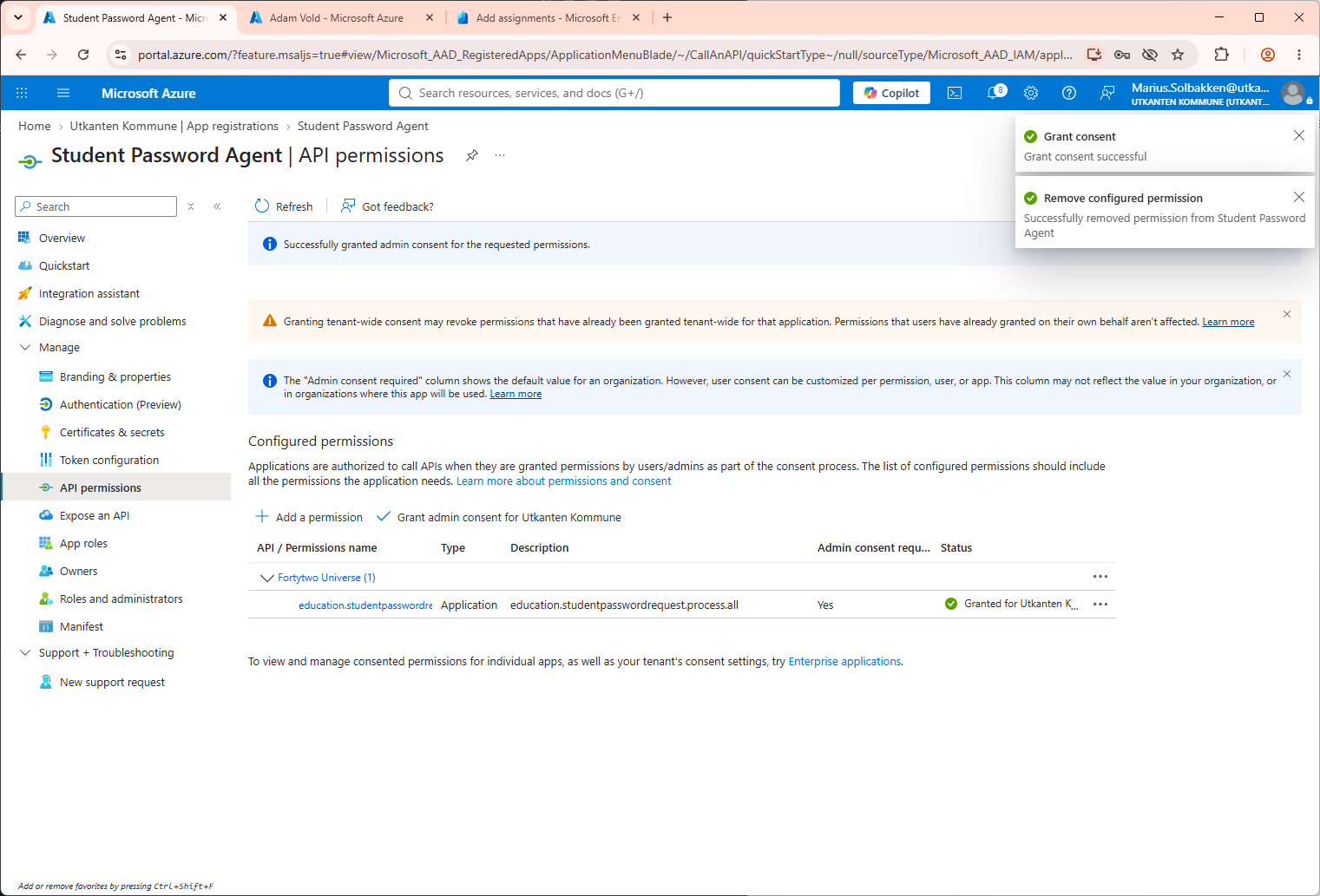
Task: Click the account avatar picture
Action: 1293,93
